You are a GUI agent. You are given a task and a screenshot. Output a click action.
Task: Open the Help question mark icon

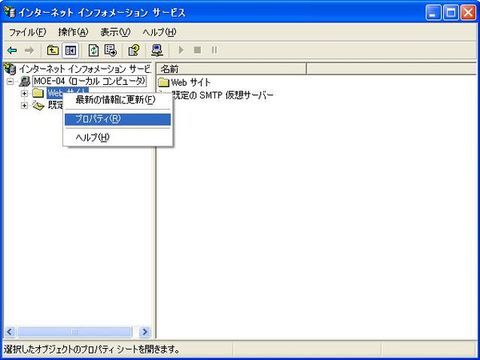pyautogui.click(x=134, y=51)
